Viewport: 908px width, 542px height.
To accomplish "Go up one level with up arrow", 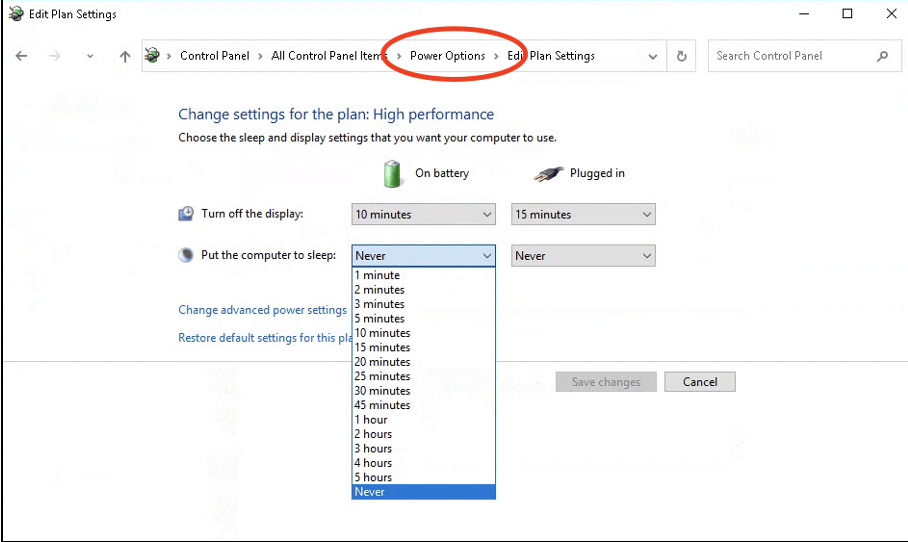I will (125, 56).
